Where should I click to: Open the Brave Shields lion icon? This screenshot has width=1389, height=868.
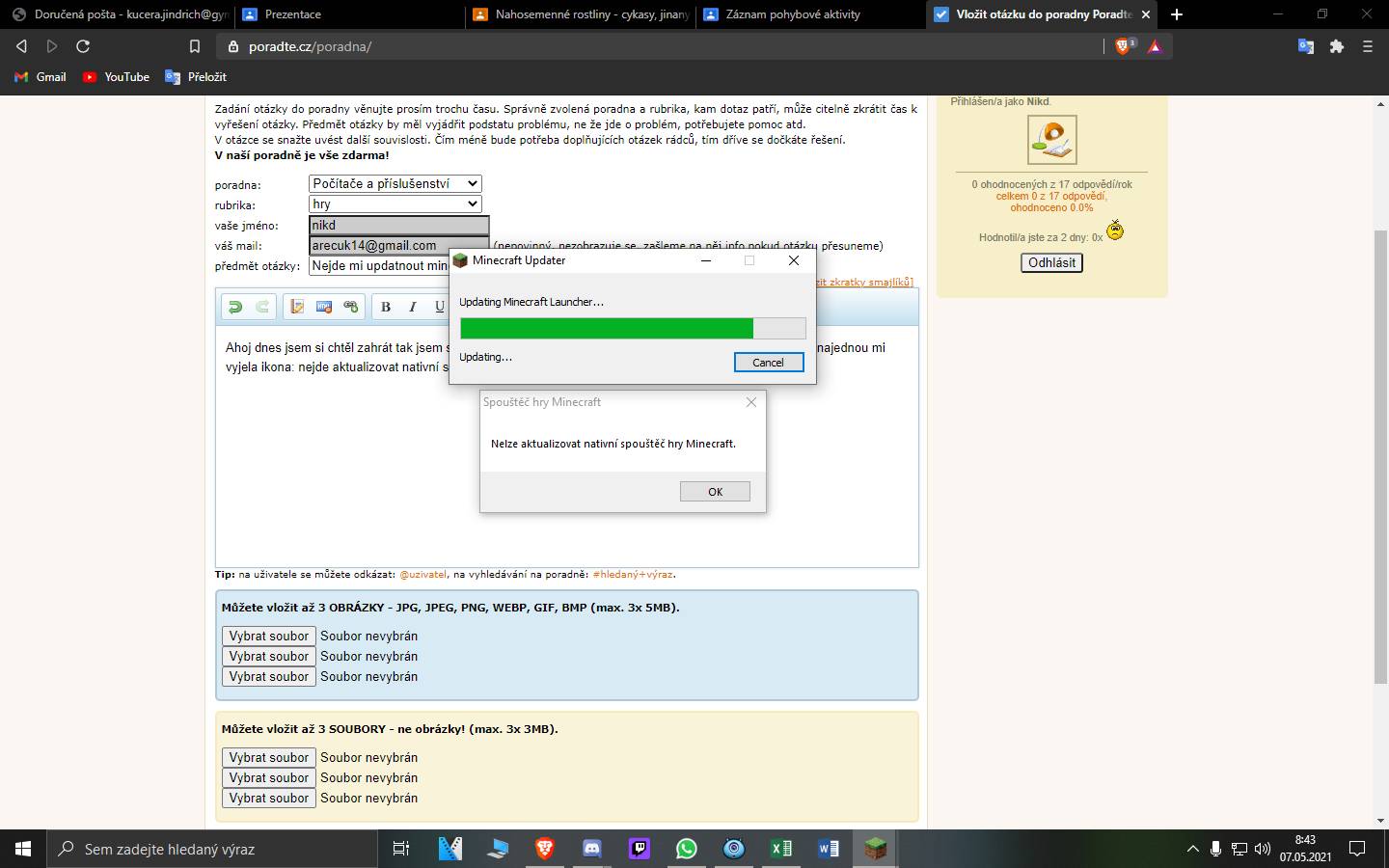pyautogui.click(x=1124, y=46)
